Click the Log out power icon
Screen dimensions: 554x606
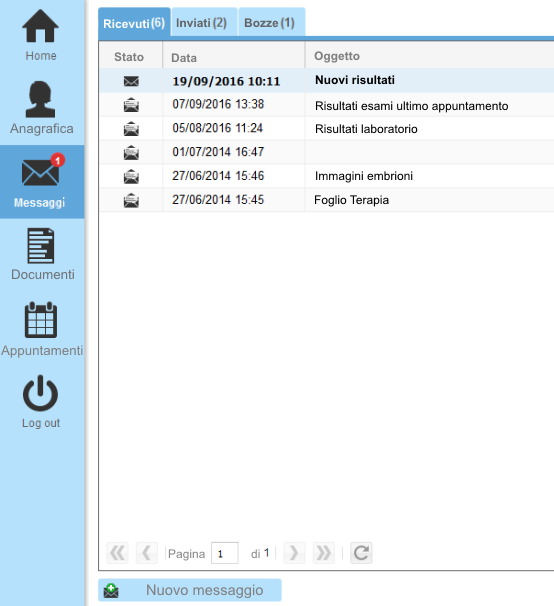click(x=40, y=393)
